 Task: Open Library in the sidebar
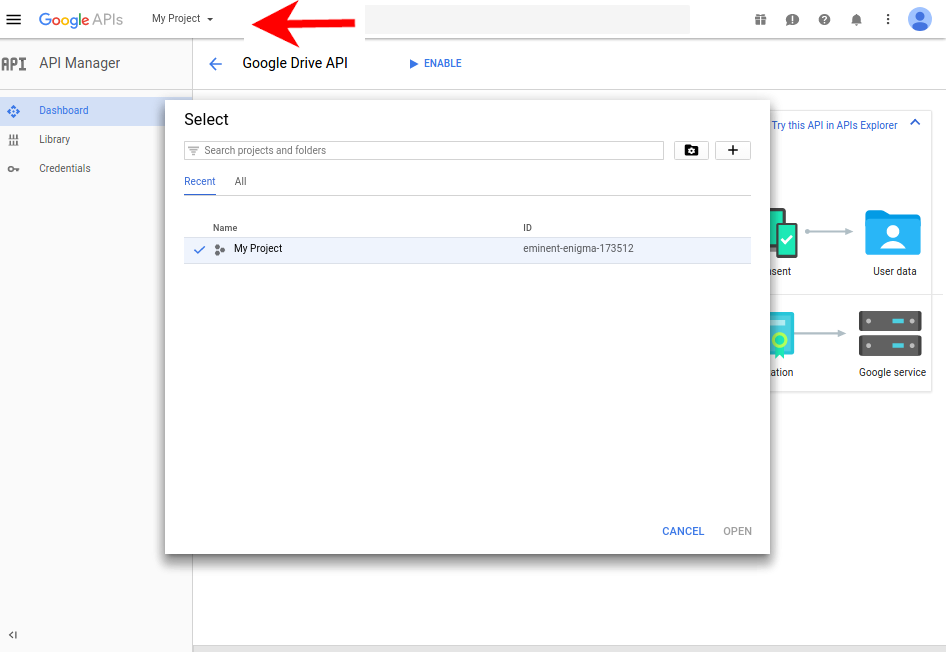click(54, 139)
